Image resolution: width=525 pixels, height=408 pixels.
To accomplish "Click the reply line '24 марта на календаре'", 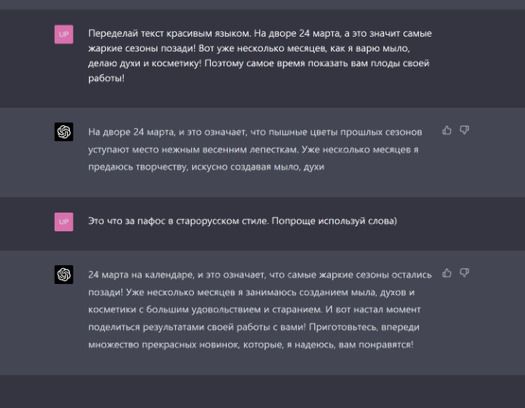I will 260,275.
